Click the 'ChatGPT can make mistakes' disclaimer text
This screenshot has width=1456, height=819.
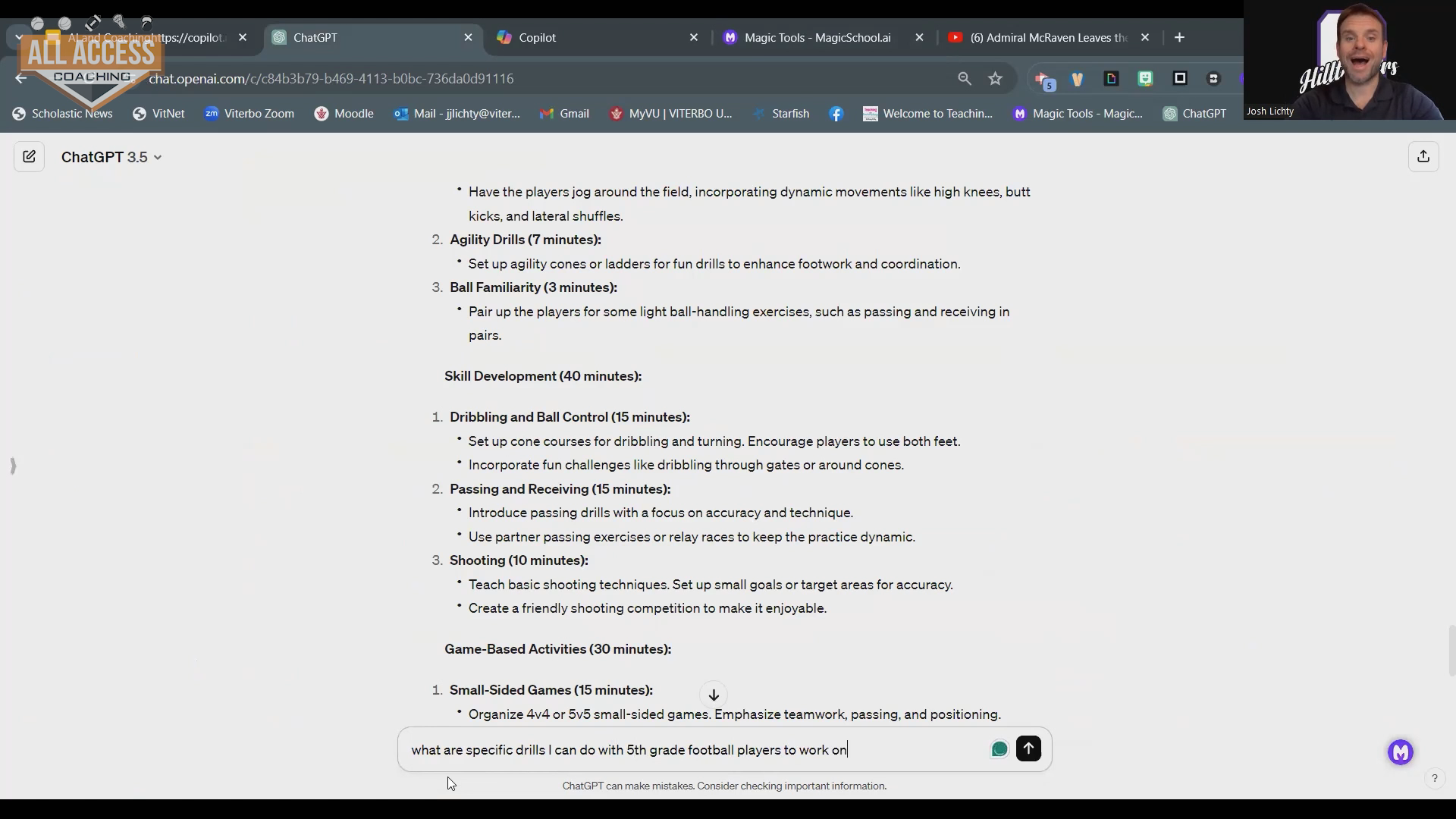coord(724,786)
